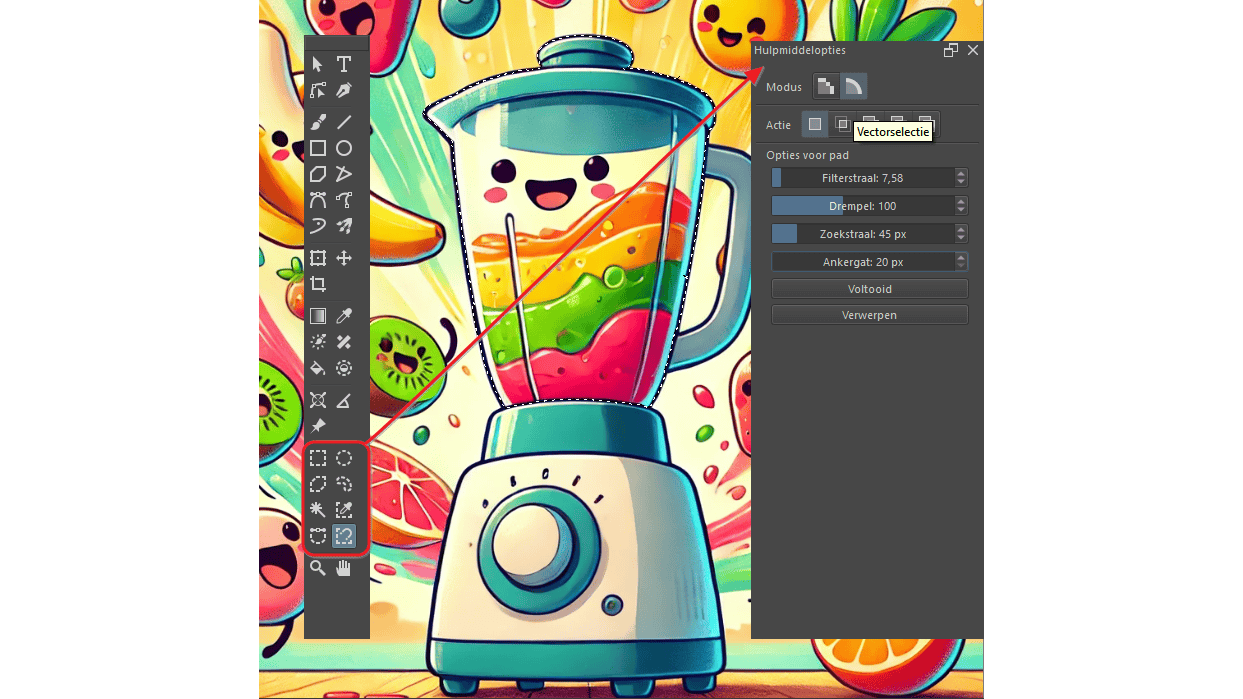Select the Text tool
This screenshot has height=699, width=1243.
click(344, 64)
